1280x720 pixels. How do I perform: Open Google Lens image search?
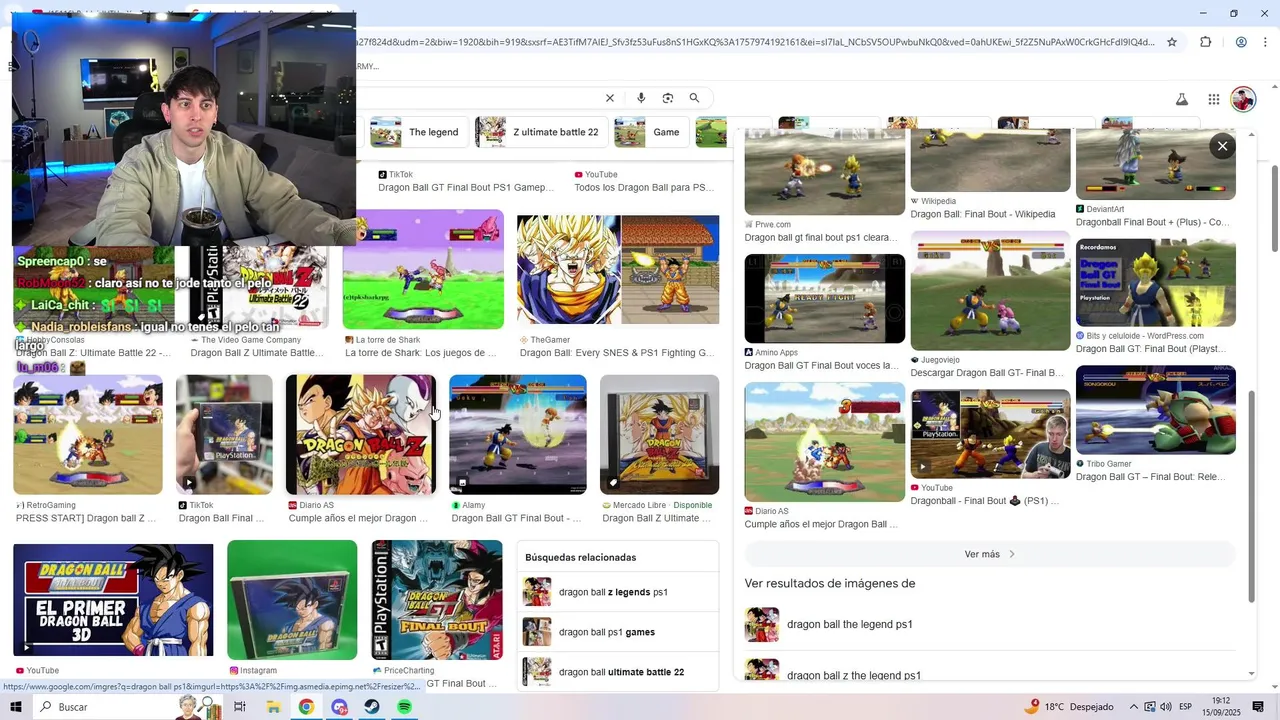(x=668, y=98)
